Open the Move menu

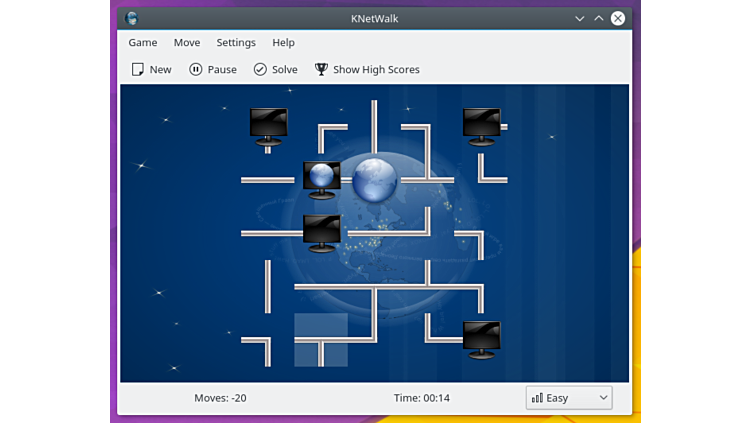point(187,43)
